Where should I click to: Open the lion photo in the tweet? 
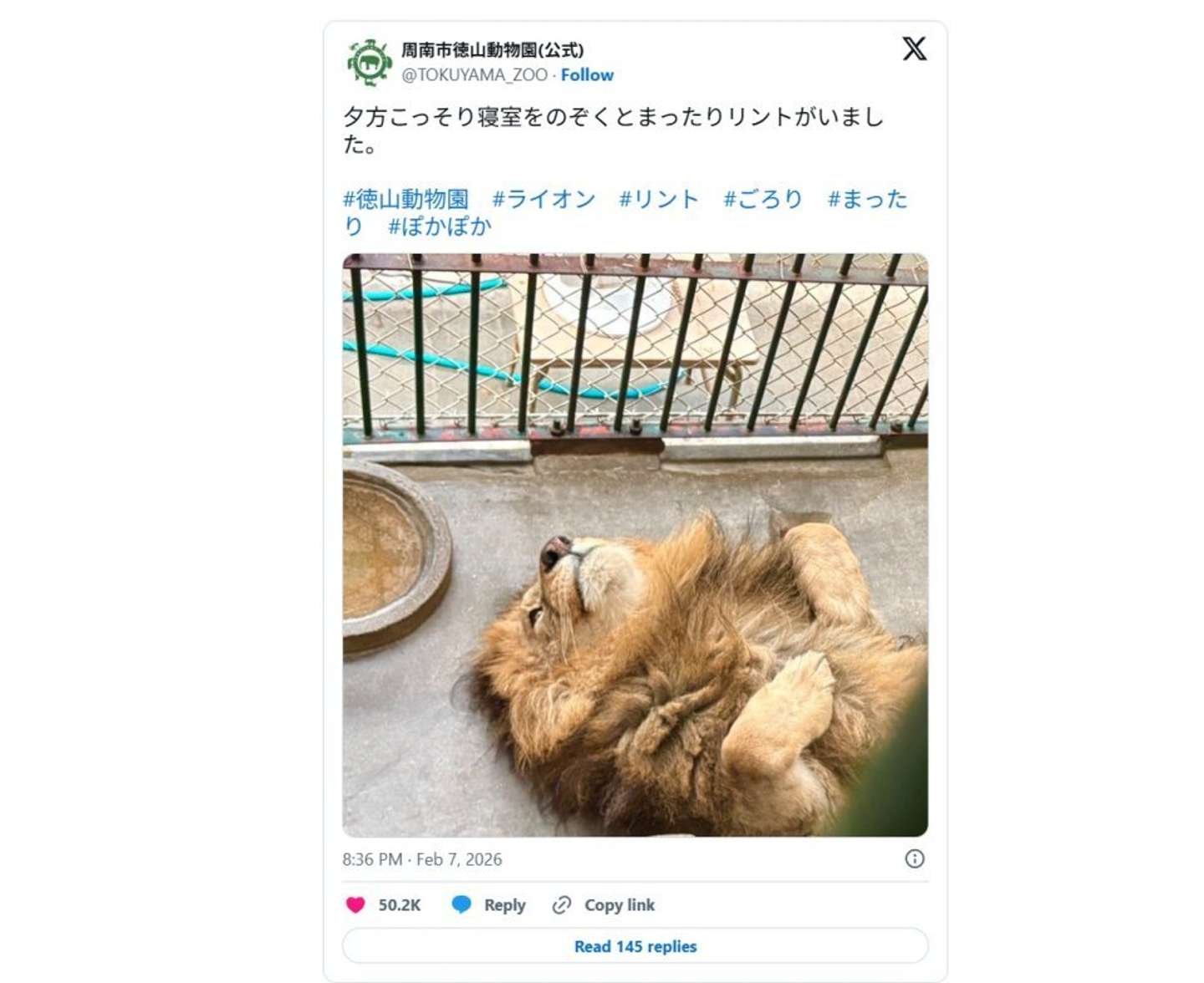tap(635, 545)
